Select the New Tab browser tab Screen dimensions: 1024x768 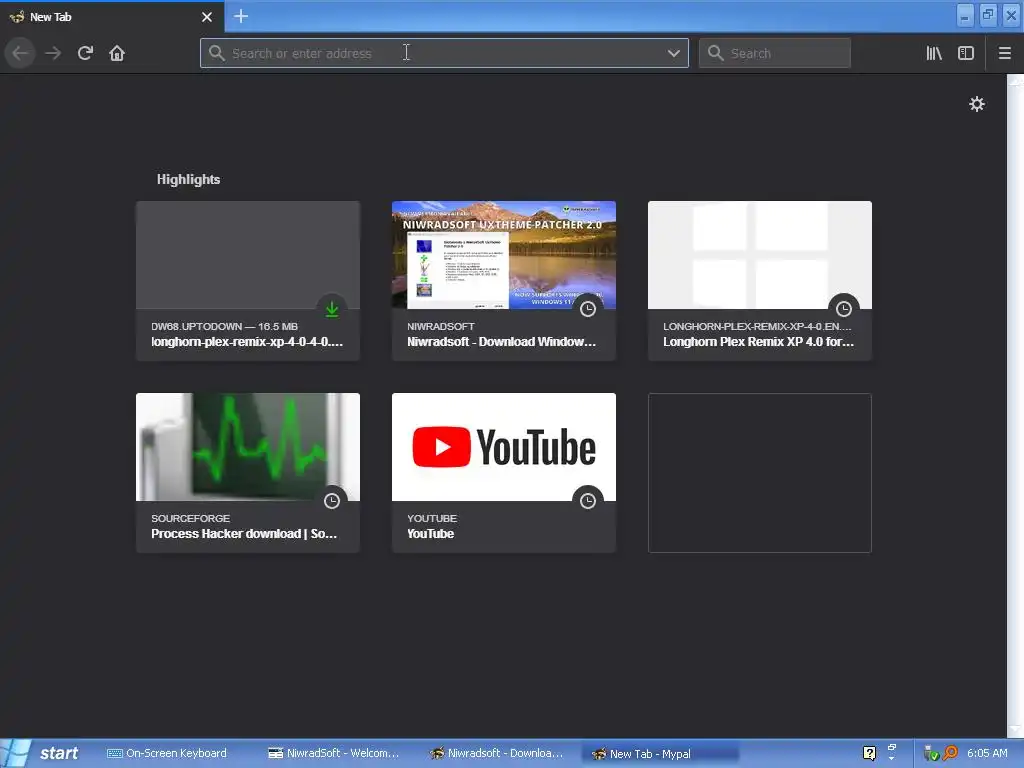click(112, 17)
